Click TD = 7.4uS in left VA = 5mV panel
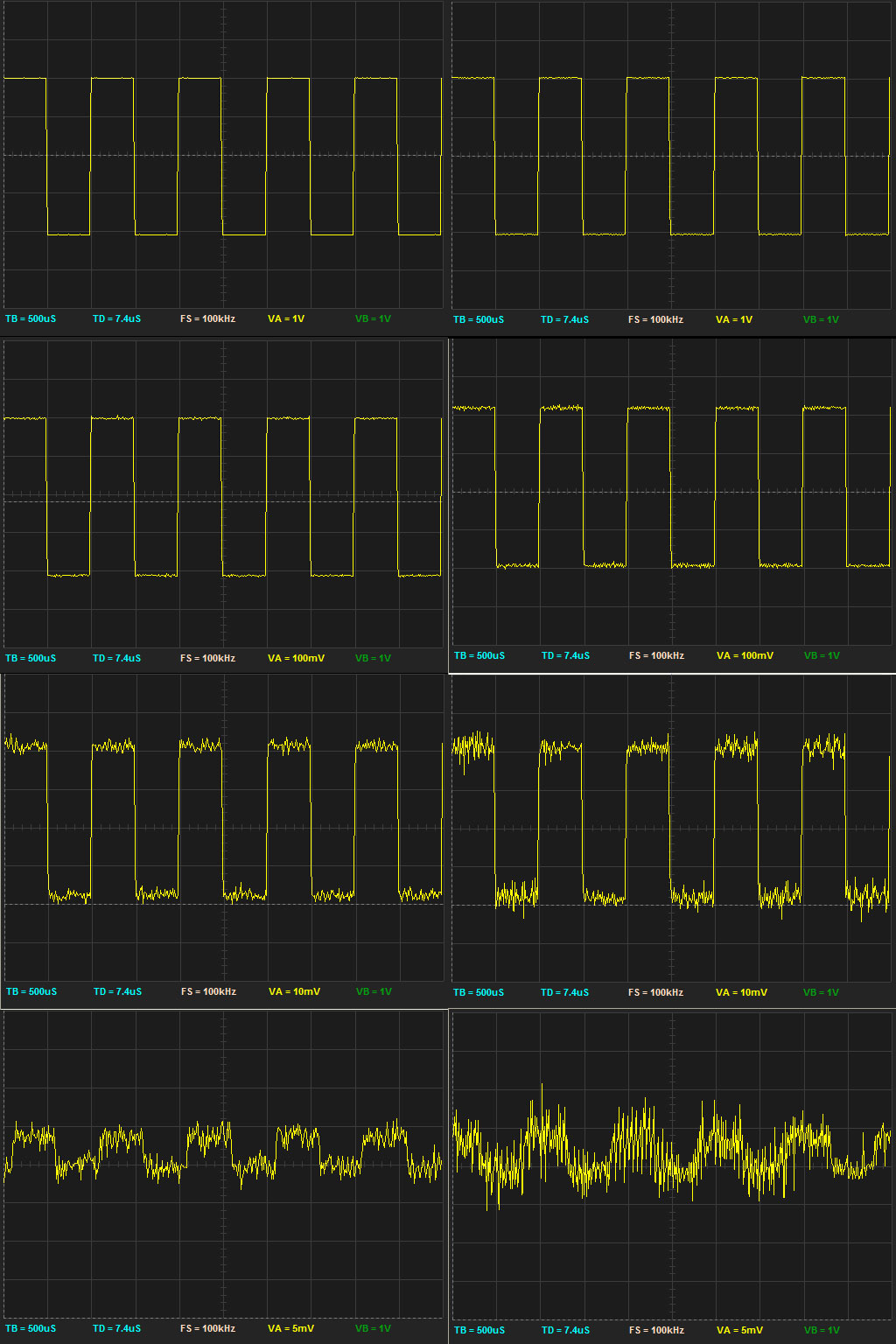This screenshot has width=896, height=1344. [116, 1328]
